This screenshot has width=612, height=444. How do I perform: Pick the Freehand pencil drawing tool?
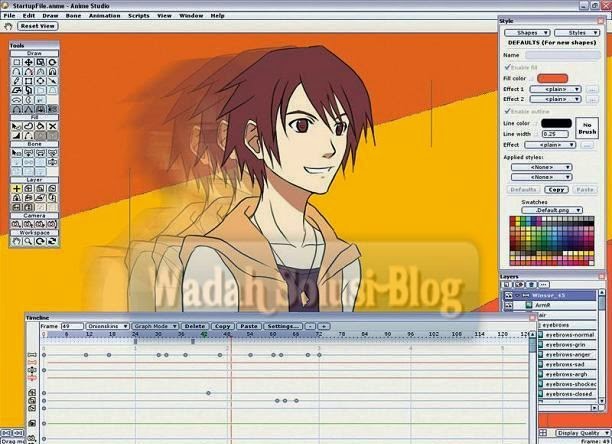[x=17, y=81]
